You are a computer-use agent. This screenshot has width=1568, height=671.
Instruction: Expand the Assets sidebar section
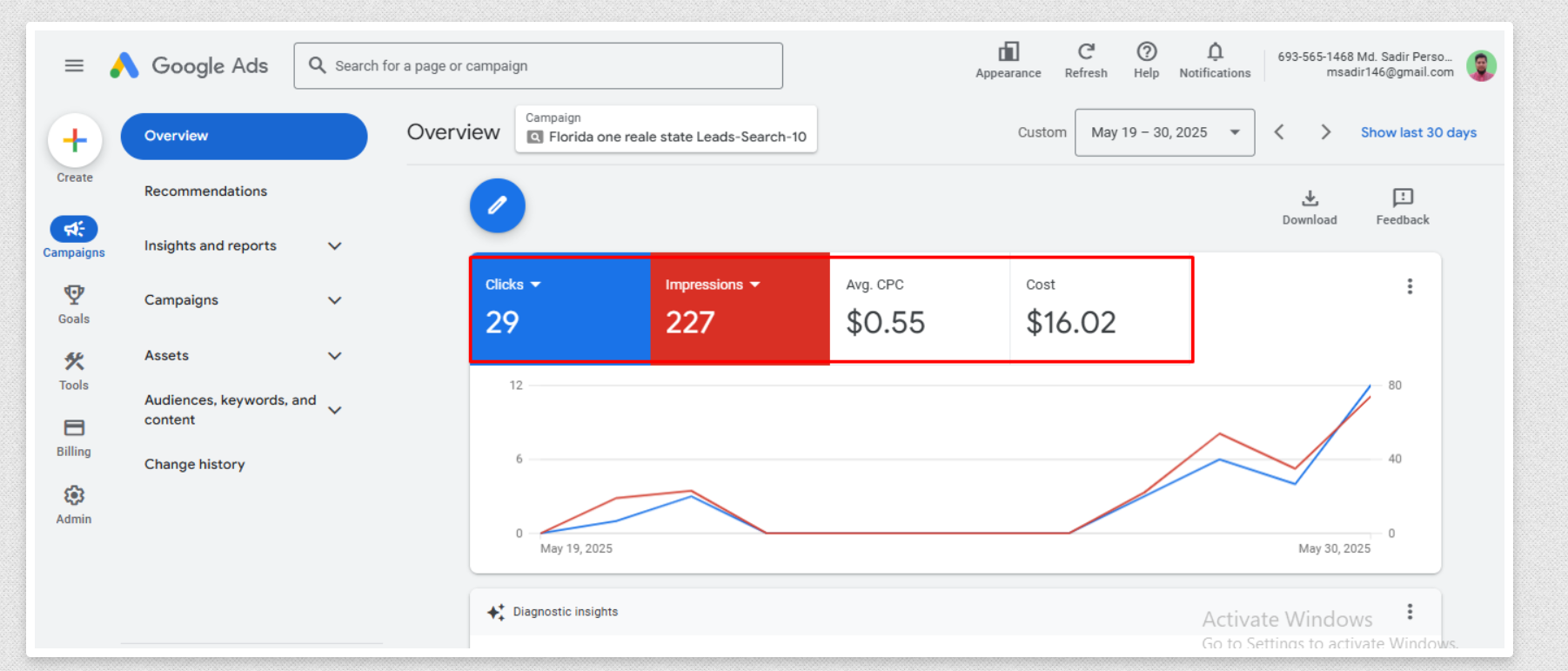(334, 356)
